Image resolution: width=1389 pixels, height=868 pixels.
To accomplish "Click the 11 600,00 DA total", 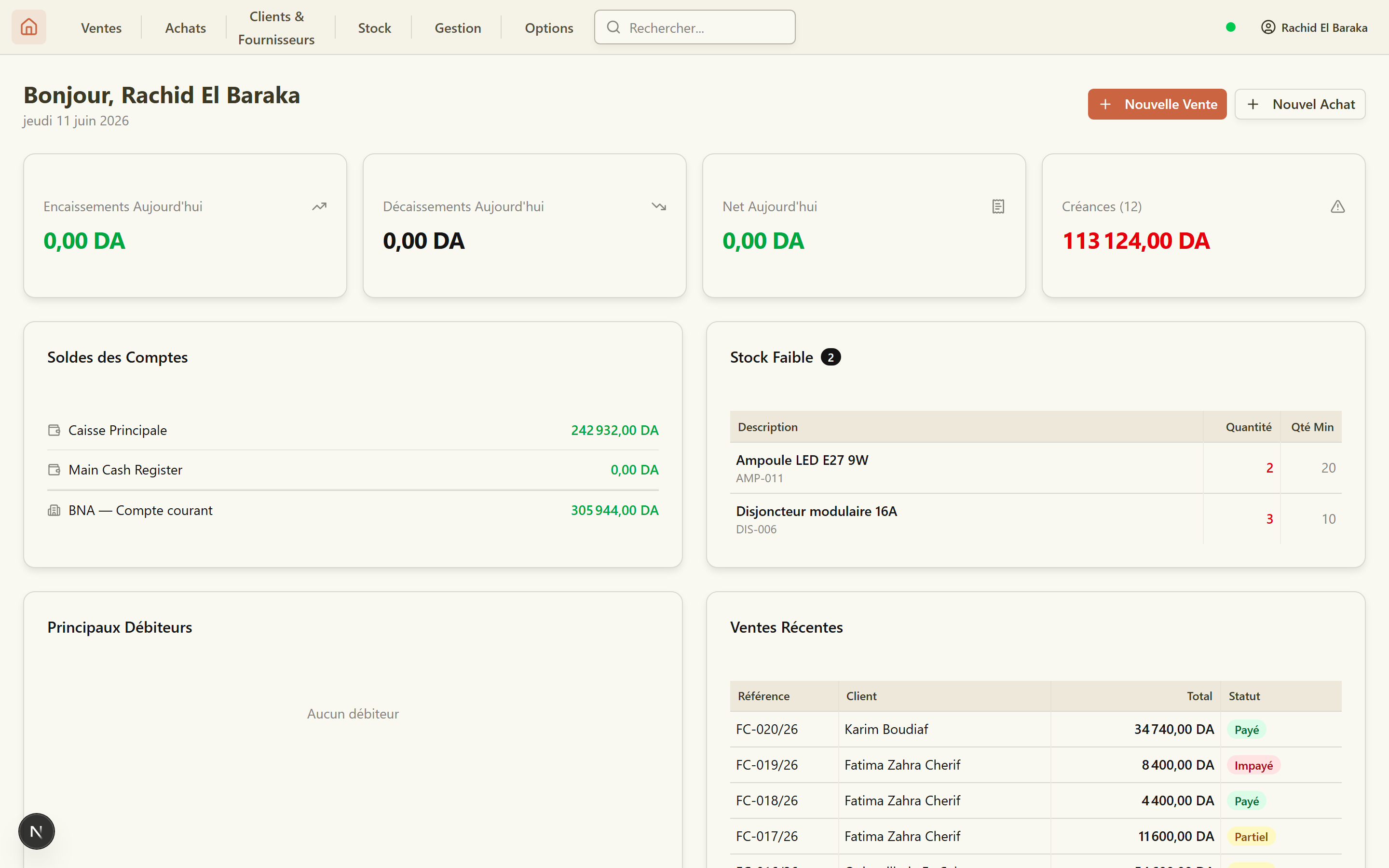I will pos(1176,836).
